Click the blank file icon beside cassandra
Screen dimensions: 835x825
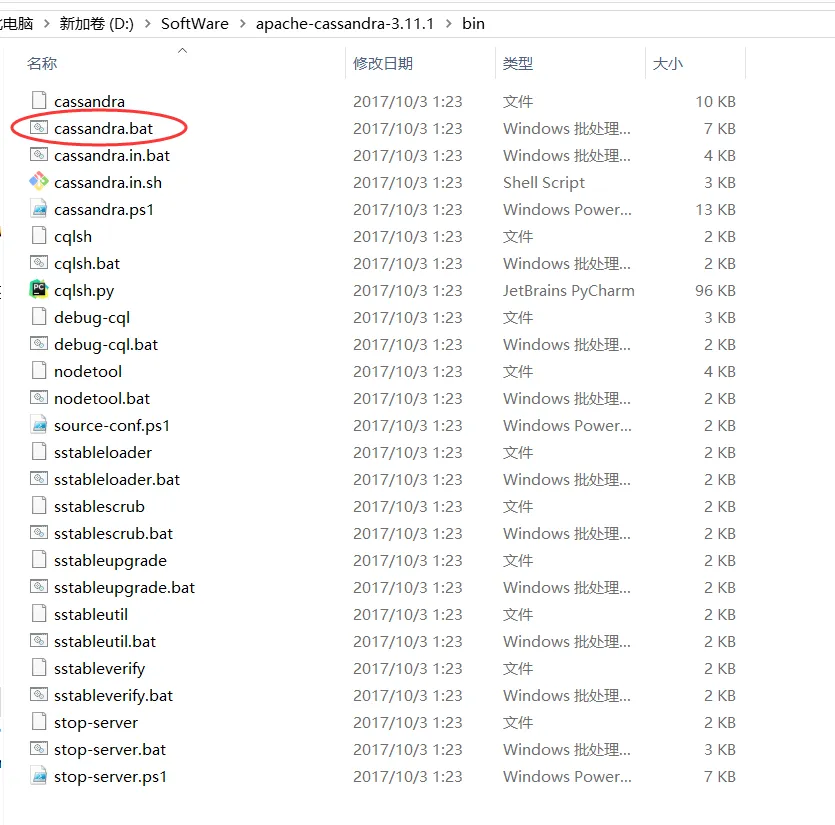(x=39, y=100)
